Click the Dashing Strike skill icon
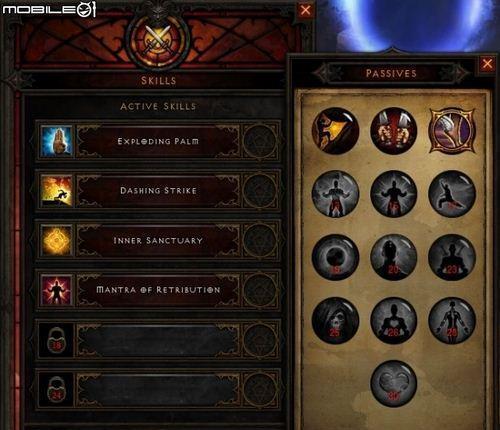The height and width of the screenshot is (430, 500). coord(56,191)
